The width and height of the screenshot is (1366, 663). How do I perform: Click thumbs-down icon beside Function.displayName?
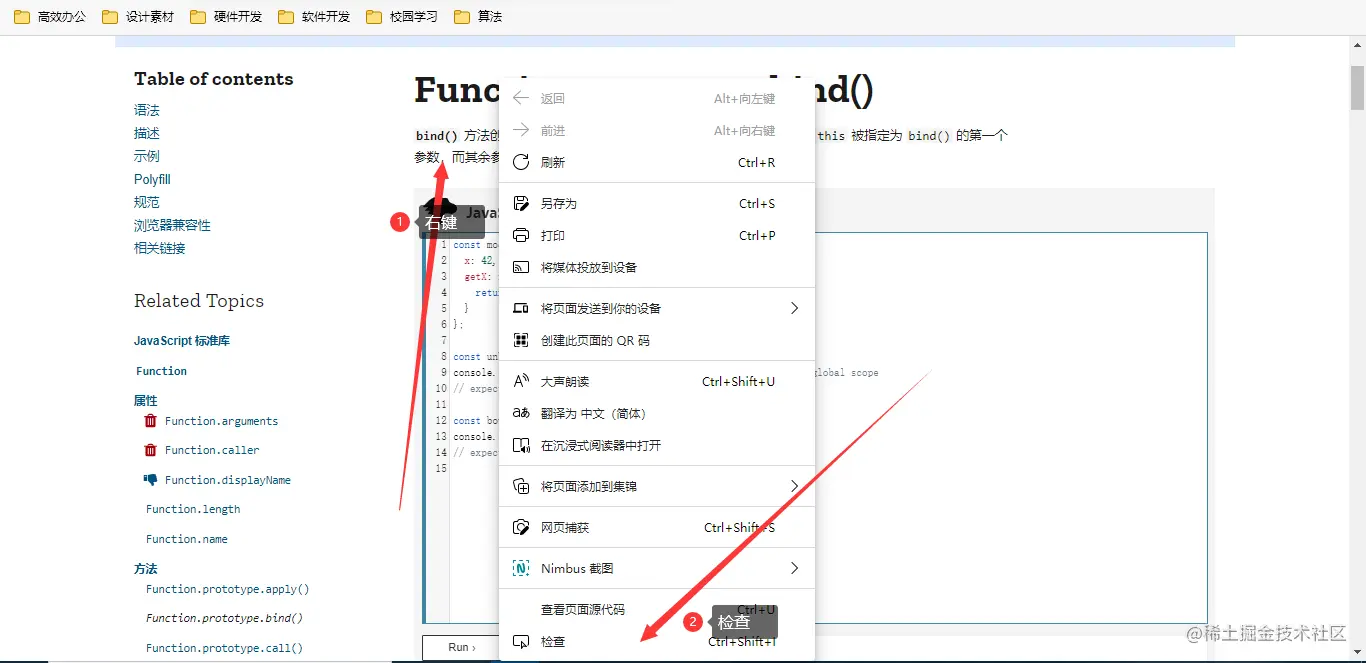tap(150, 479)
